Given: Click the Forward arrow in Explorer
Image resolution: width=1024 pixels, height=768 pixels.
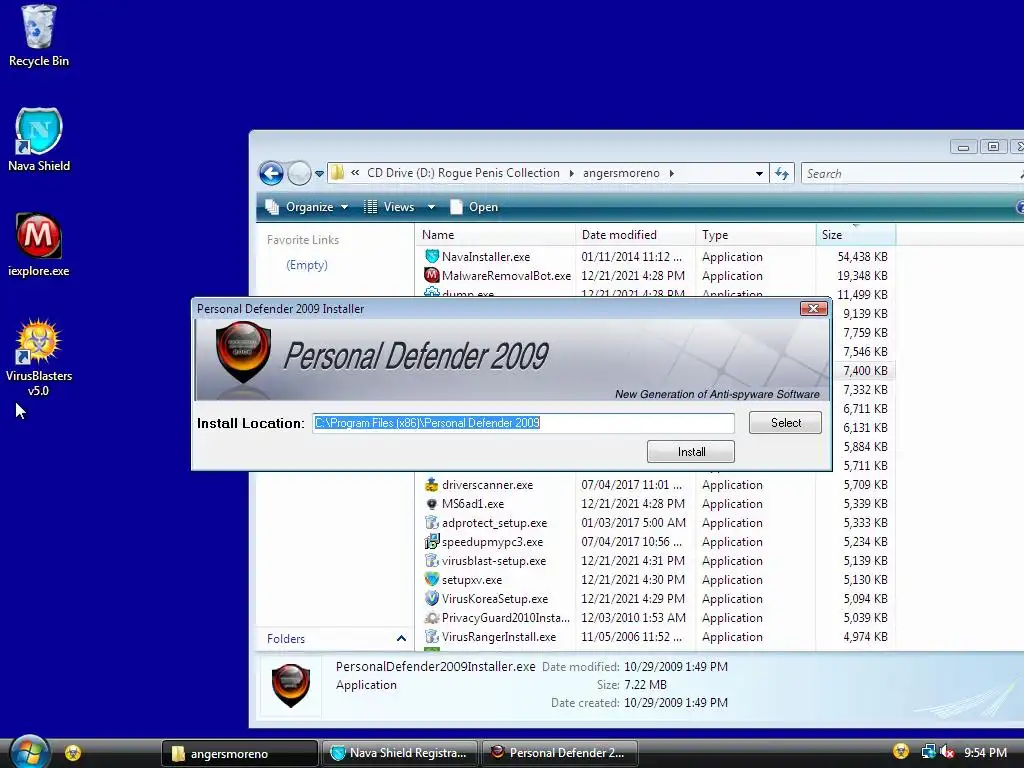Looking at the screenshot, I should click(x=299, y=174).
